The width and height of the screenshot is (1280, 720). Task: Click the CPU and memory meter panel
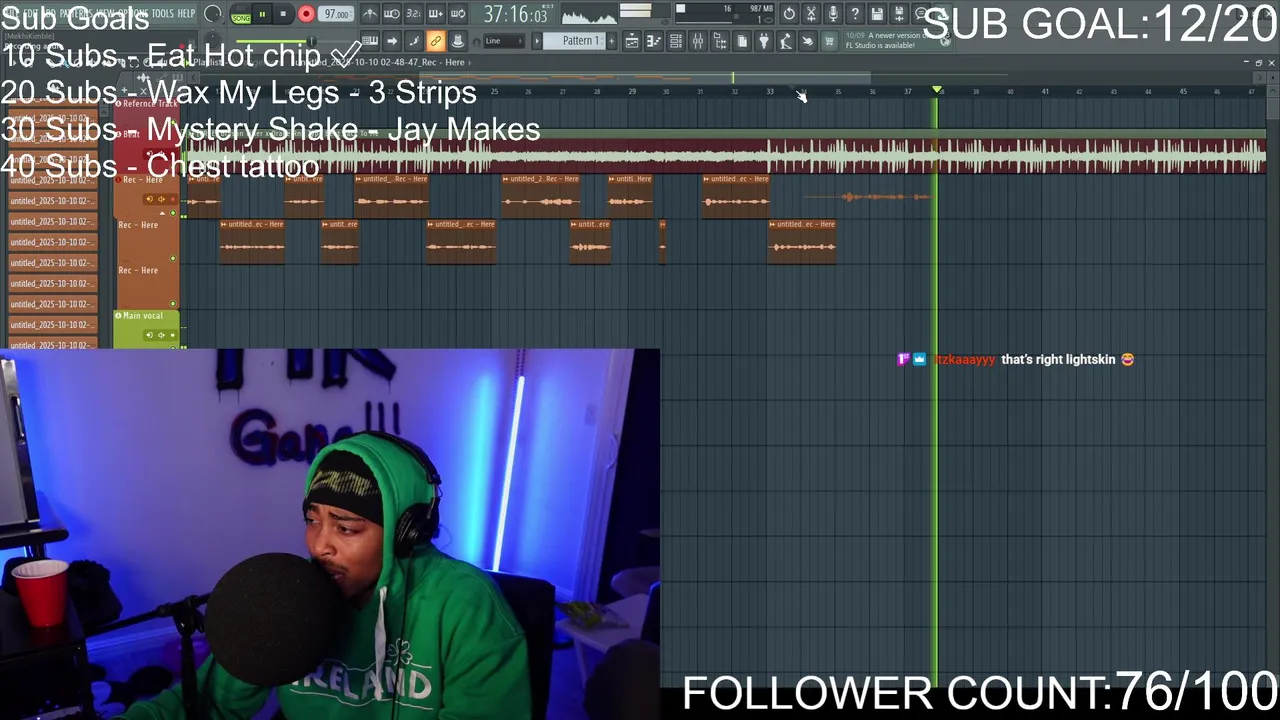pos(725,14)
